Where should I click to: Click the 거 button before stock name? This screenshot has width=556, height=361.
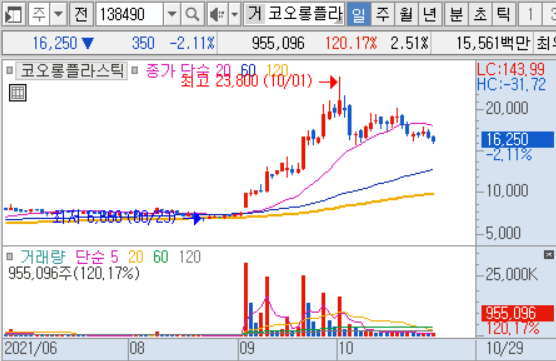pyautogui.click(x=255, y=14)
